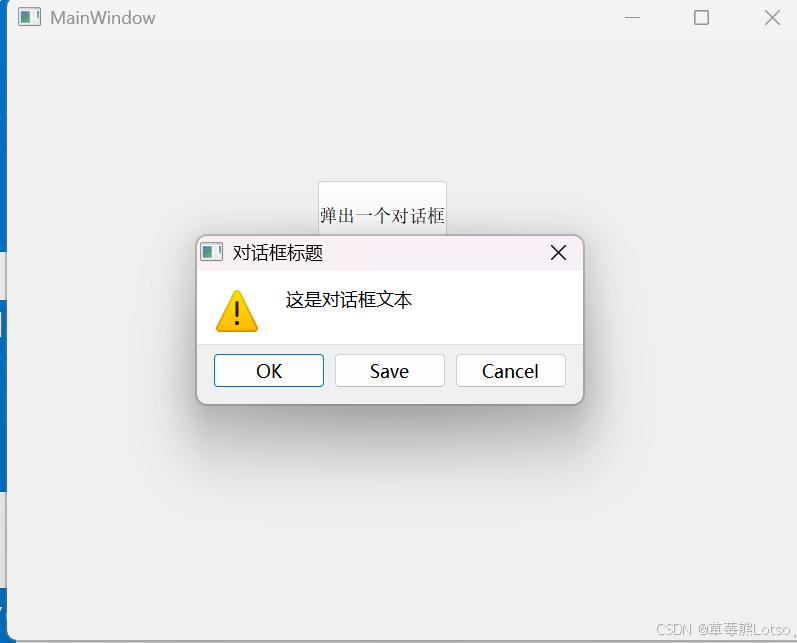Minimize the MainWindow window
Viewport: 797px width, 643px height.
pos(632,18)
